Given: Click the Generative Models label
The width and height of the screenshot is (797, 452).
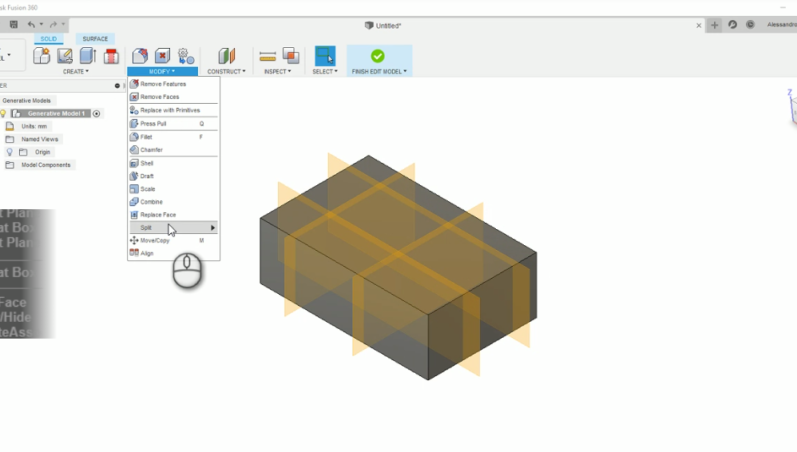Looking at the screenshot, I should point(26,101).
